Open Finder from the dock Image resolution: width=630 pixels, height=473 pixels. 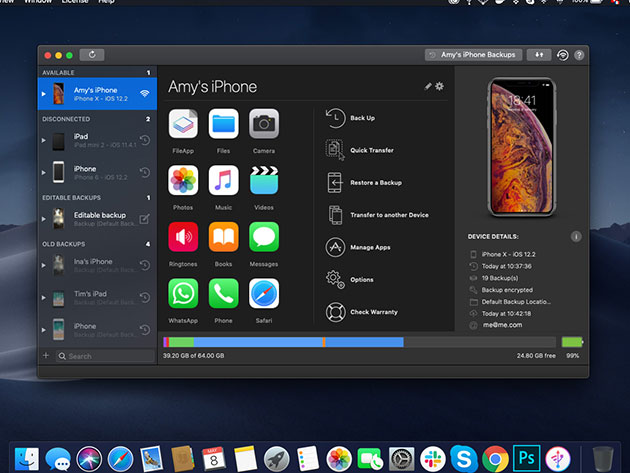[x=27, y=459]
